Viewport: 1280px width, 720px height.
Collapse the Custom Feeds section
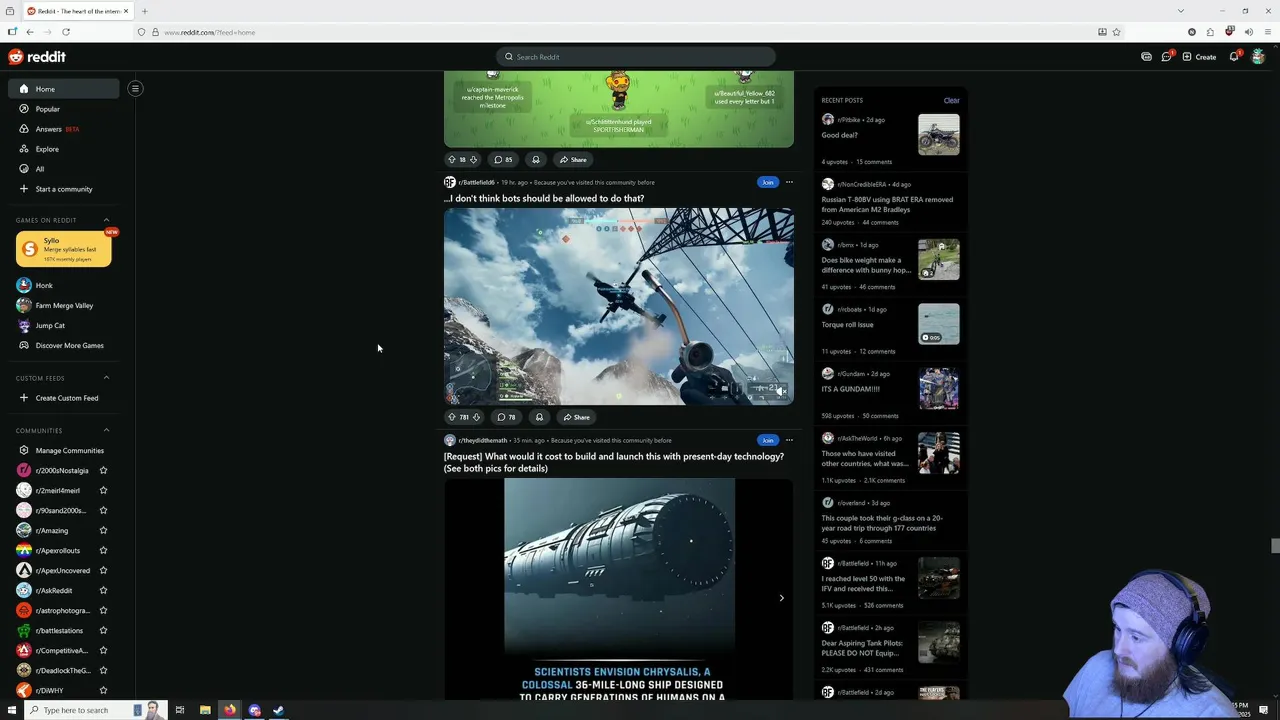click(107, 378)
